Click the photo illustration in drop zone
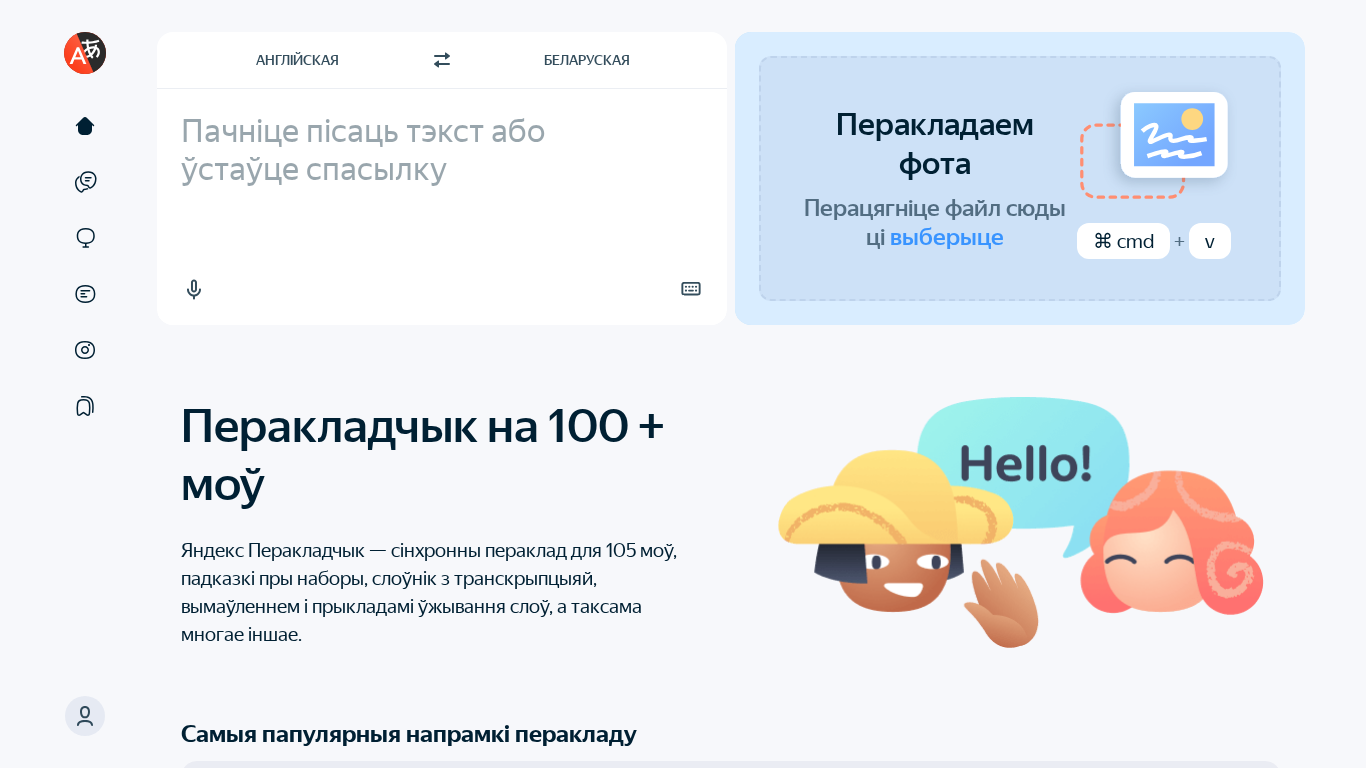The height and width of the screenshot is (768, 1366). pos(1155,144)
